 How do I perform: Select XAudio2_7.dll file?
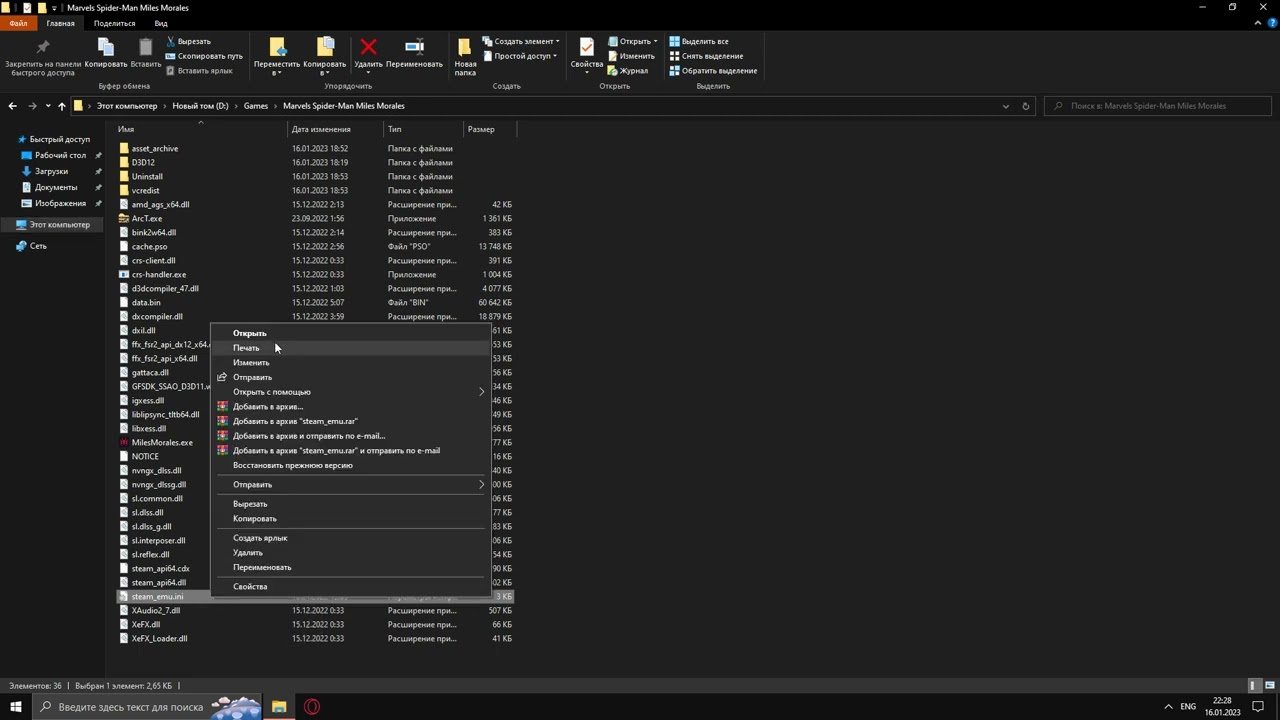tap(155, 611)
